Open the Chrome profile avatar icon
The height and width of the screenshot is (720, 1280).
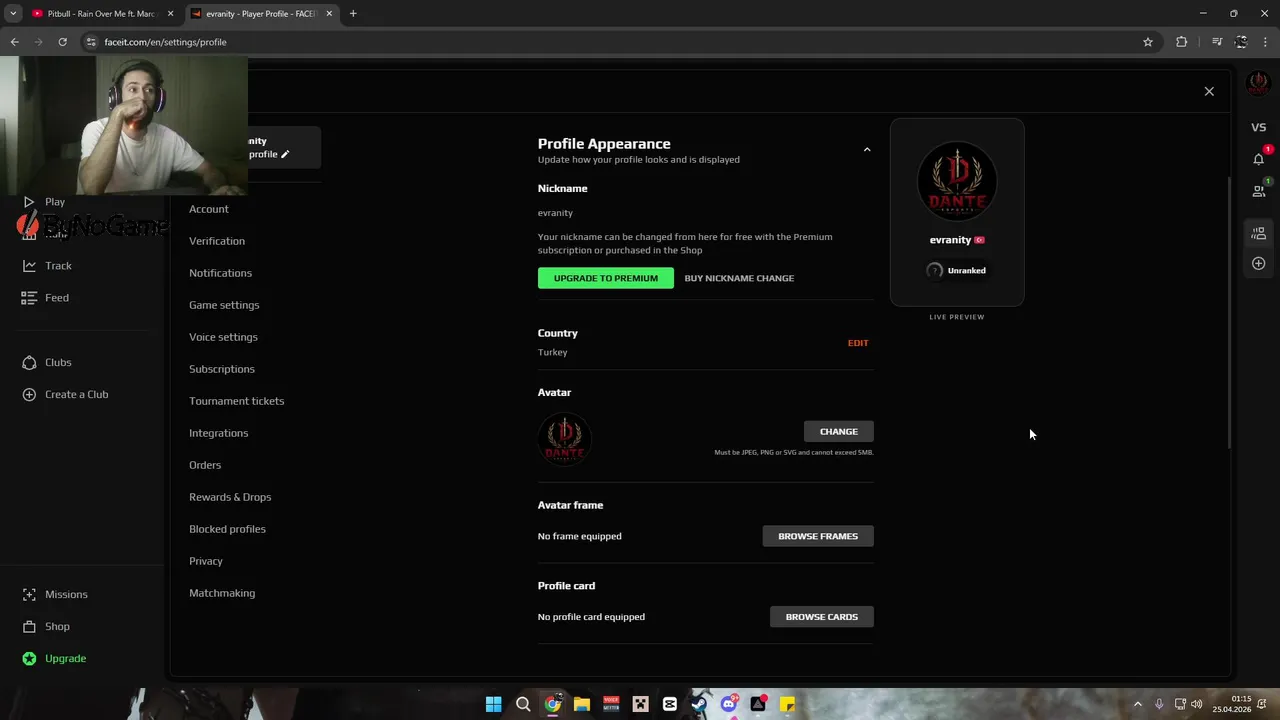(1241, 42)
